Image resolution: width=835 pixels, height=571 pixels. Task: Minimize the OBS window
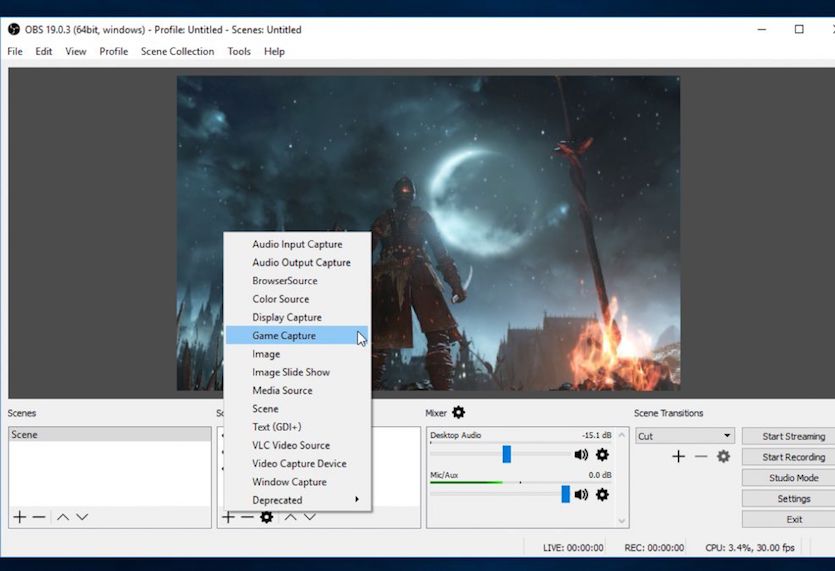tap(762, 29)
